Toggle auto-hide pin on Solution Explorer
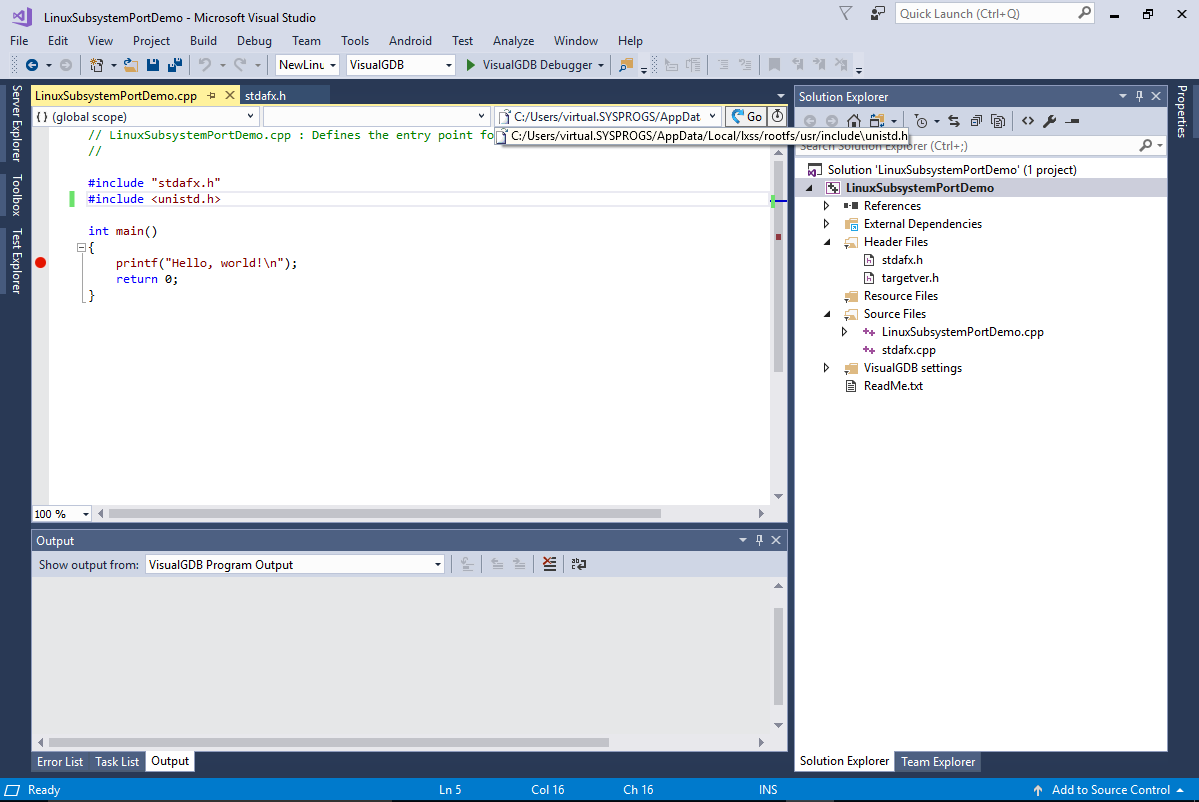1199x802 pixels. point(1139,96)
